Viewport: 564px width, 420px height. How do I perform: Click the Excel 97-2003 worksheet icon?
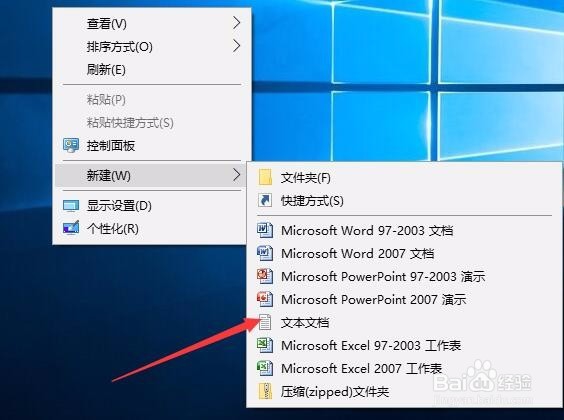click(x=265, y=345)
